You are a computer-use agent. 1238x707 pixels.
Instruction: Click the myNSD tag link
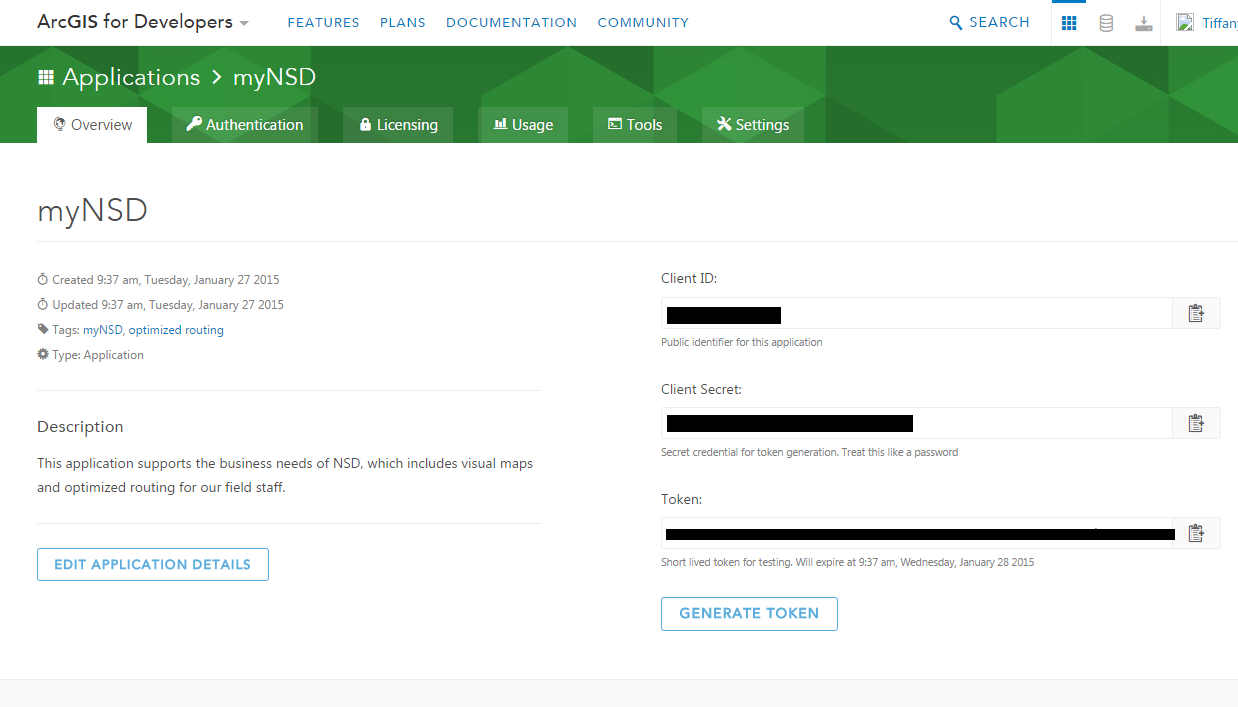click(103, 330)
